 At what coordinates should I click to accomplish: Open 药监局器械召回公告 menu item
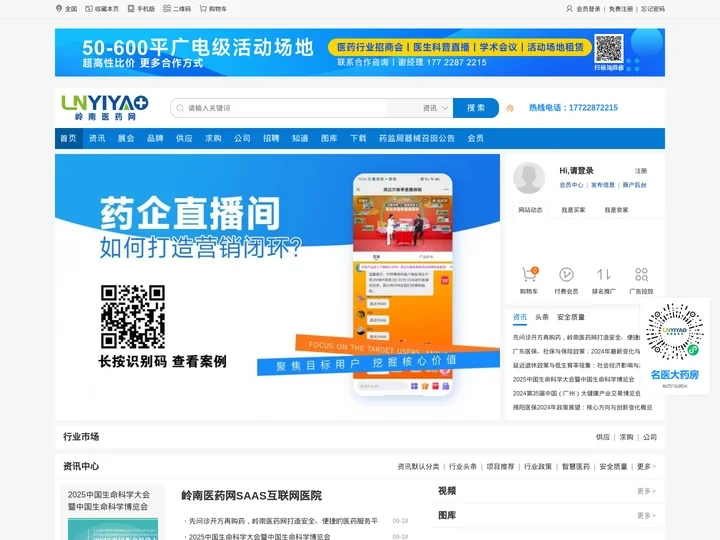click(417, 138)
